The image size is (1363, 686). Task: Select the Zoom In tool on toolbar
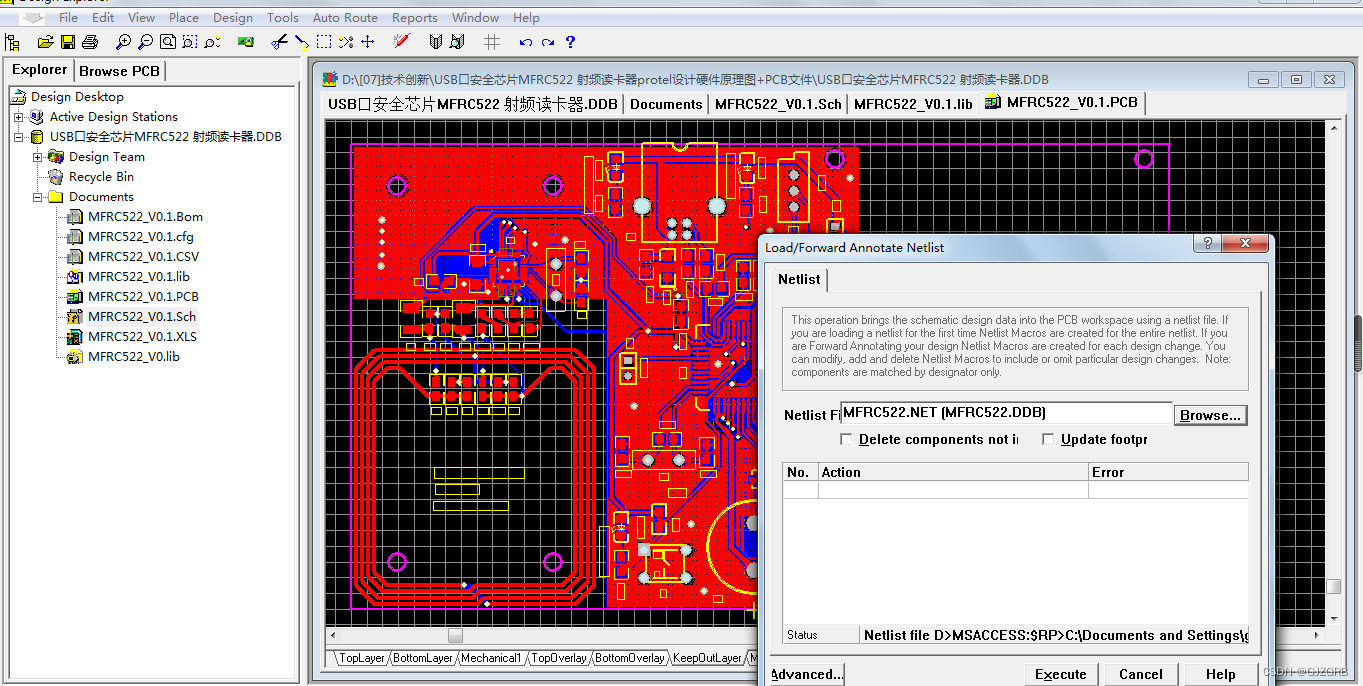pos(122,42)
